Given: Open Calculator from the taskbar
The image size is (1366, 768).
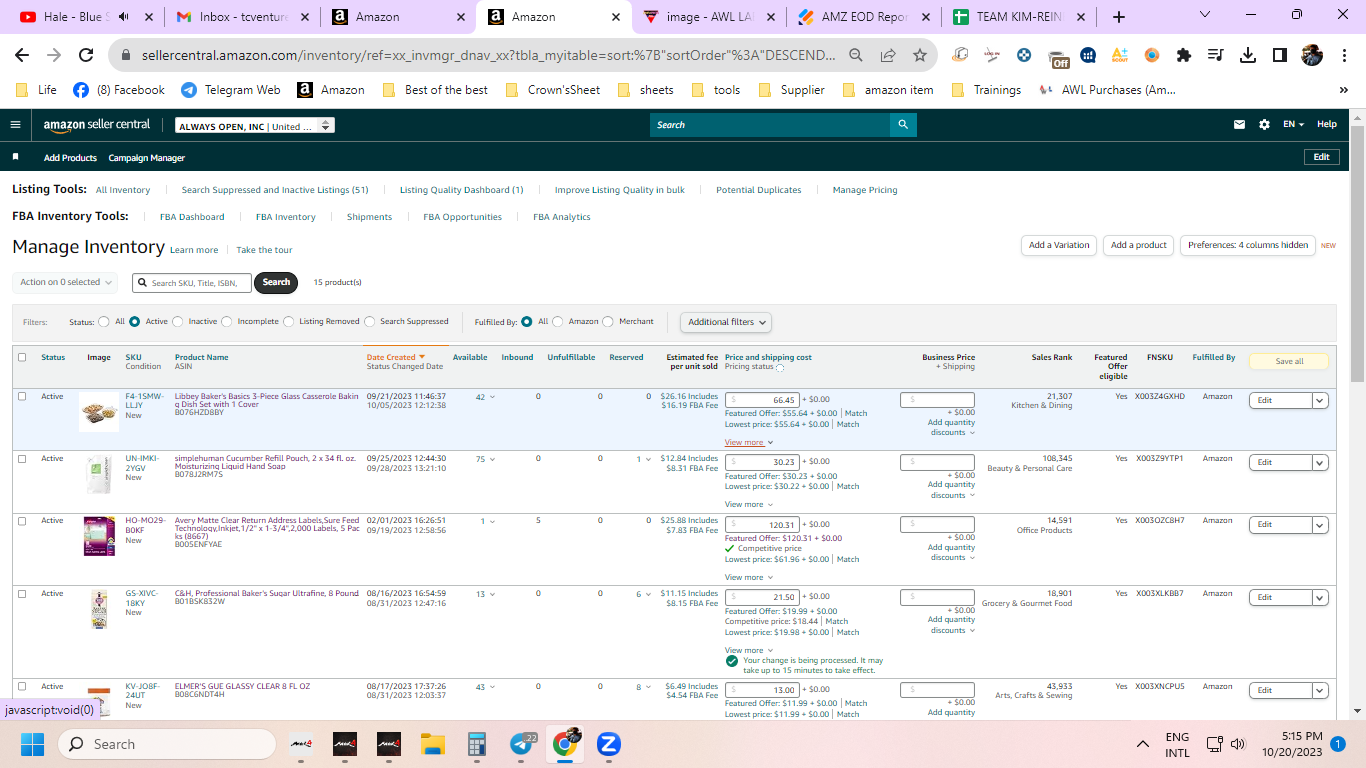Looking at the screenshot, I should click(476, 744).
